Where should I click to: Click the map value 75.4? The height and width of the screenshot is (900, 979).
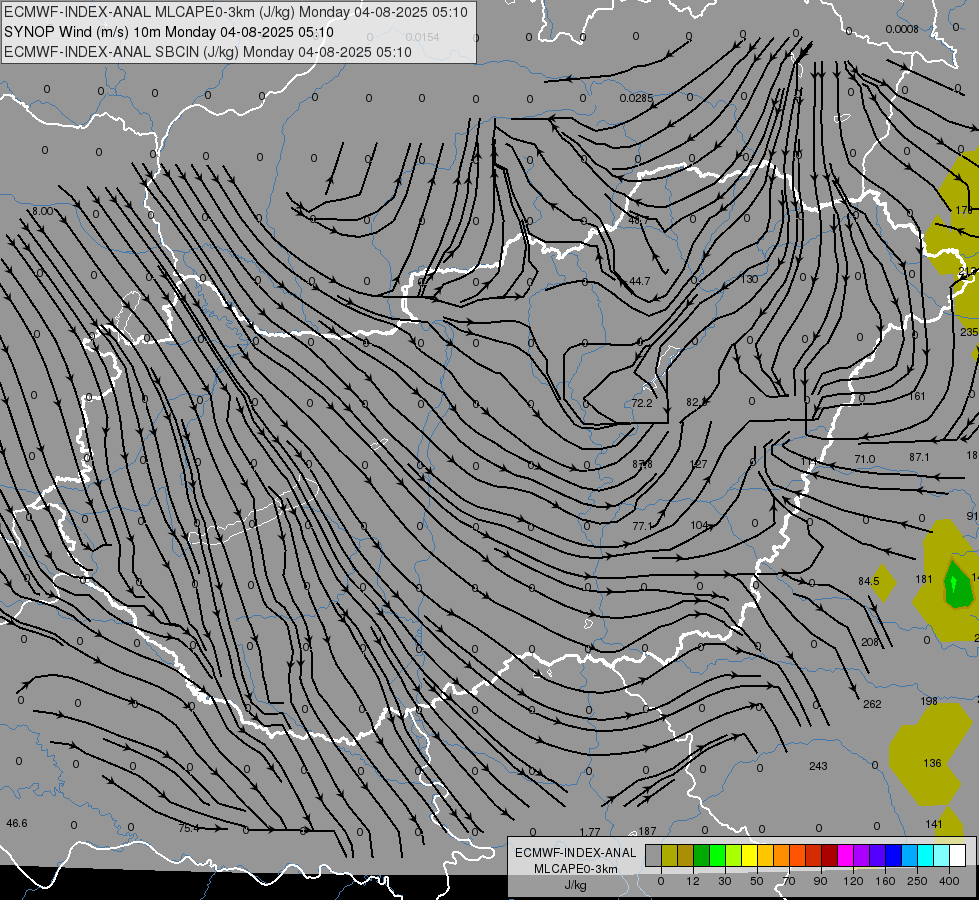tap(189, 828)
